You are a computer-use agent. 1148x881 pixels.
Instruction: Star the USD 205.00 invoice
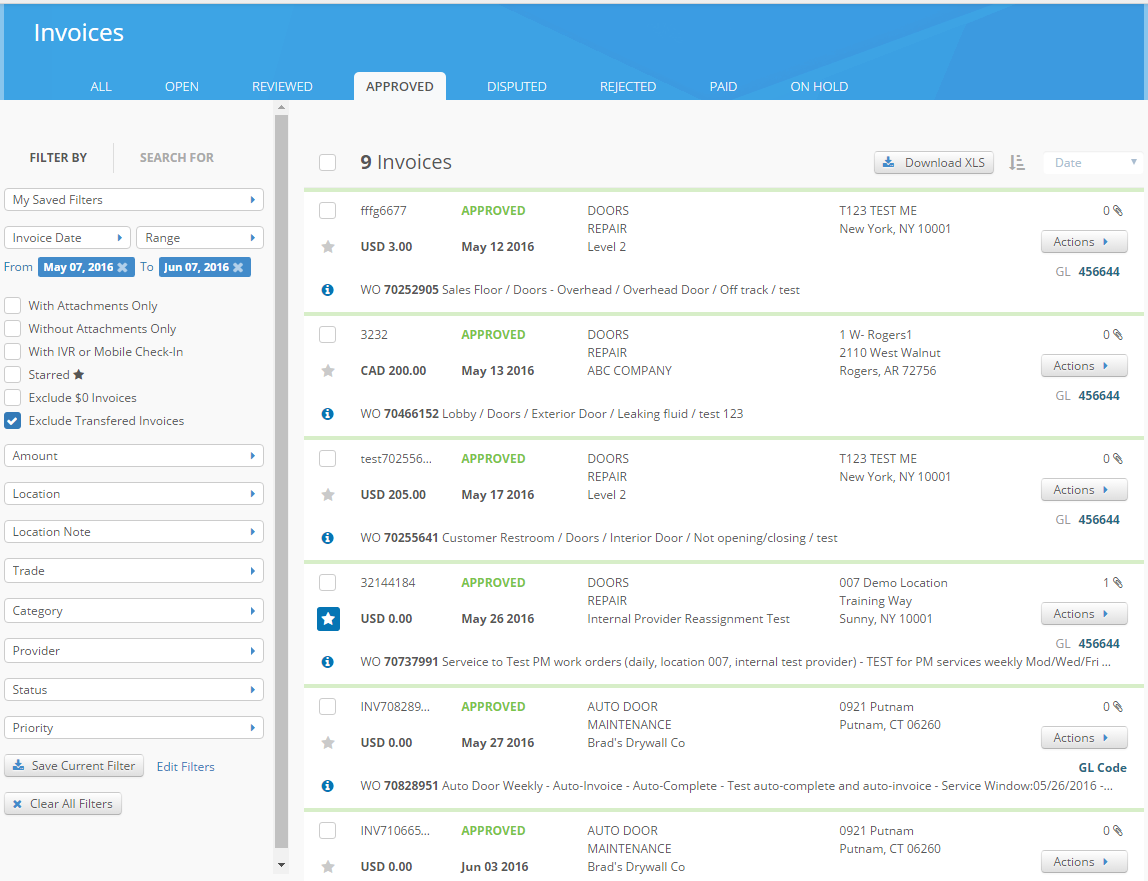[x=328, y=494]
